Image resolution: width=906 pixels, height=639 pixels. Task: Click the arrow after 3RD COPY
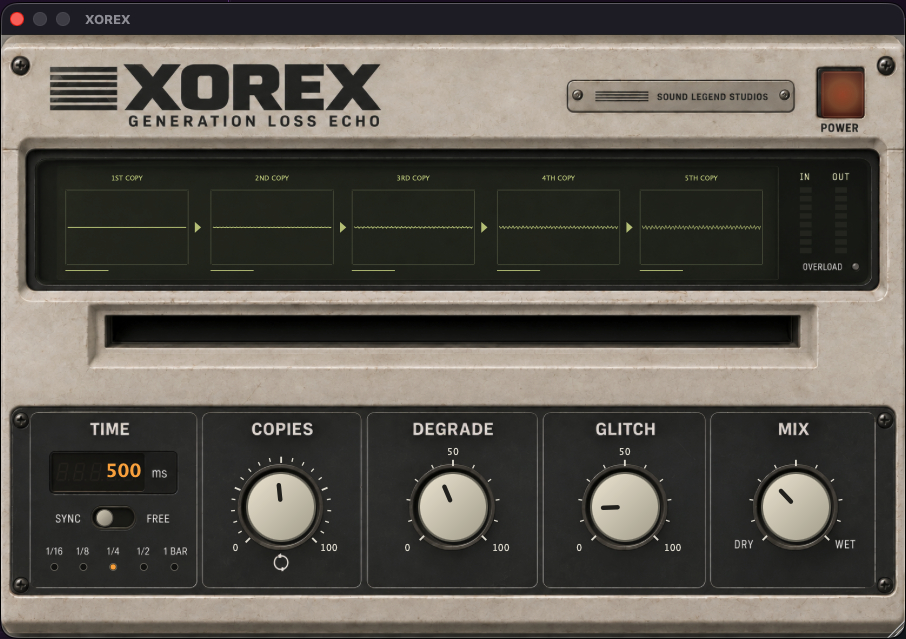point(484,228)
